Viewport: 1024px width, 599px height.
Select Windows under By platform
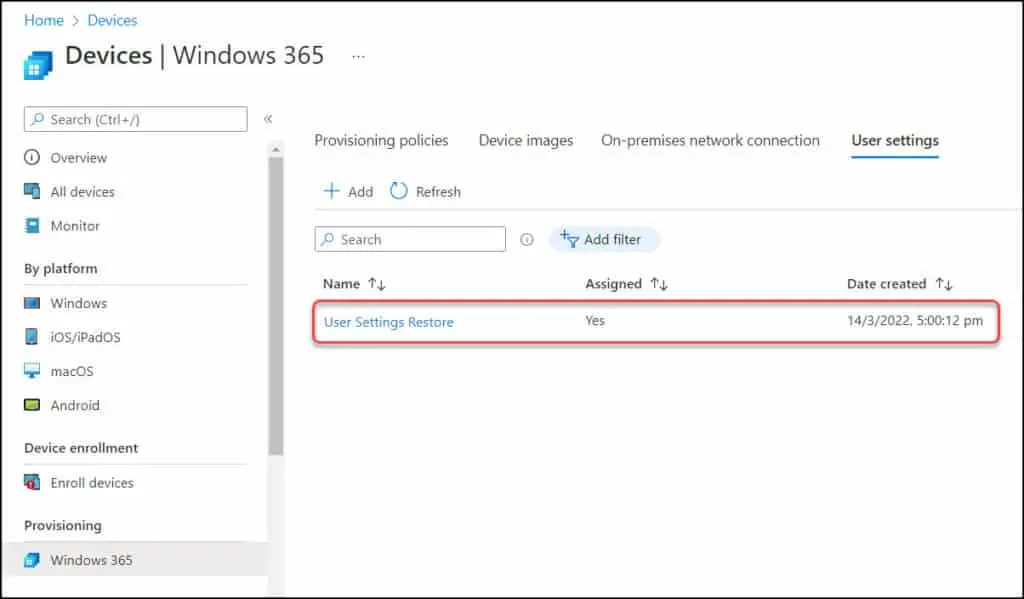click(78, 304)
